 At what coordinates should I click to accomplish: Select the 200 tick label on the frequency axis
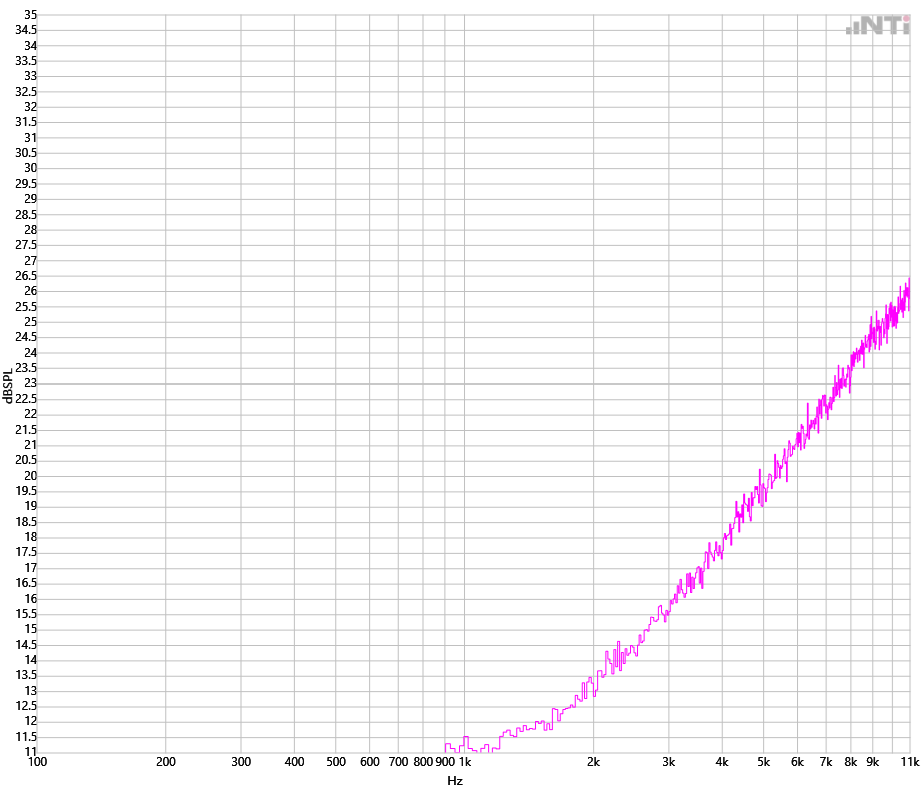[166, 763]
